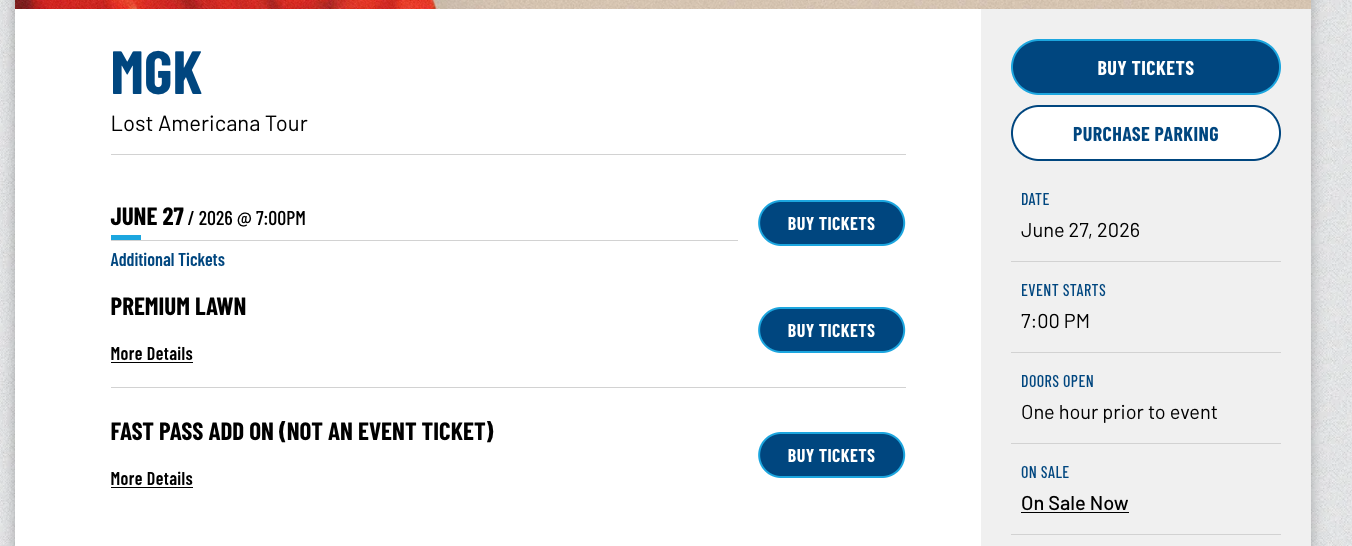1352x546 pixels.
Task: Buy tickets for Premium Lawn
Action: 831,330
